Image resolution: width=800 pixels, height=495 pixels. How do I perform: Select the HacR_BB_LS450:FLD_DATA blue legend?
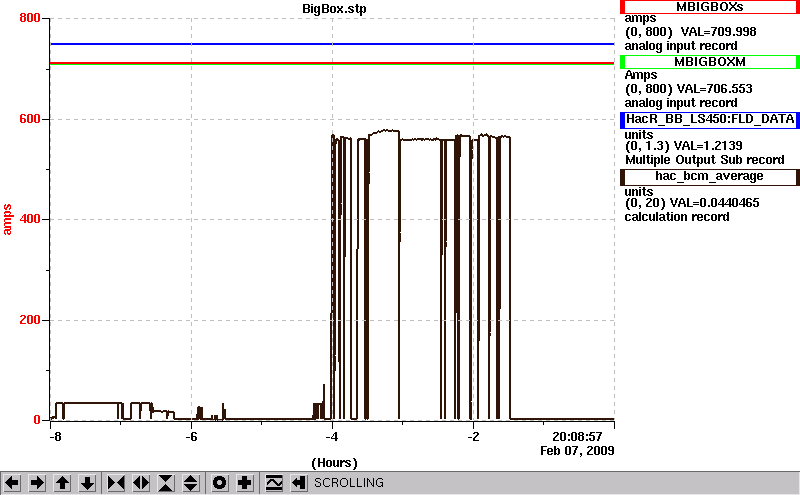(x=709, y=119)
